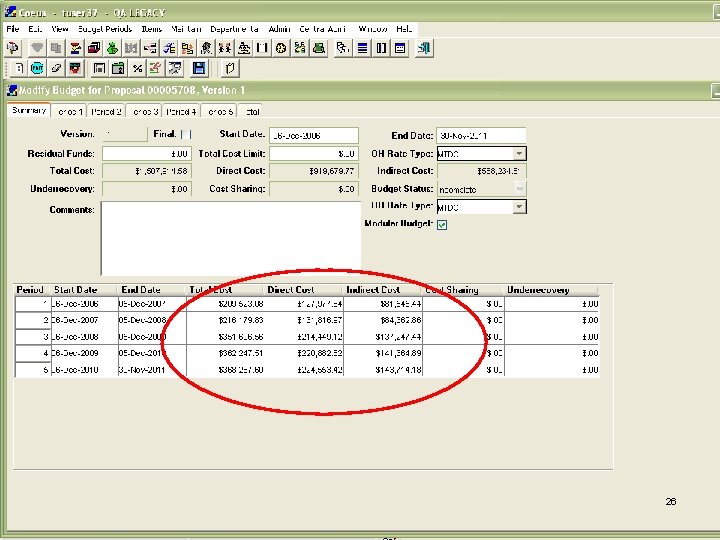Open the File menu
The image size is (720, 540).
[12, 29]
